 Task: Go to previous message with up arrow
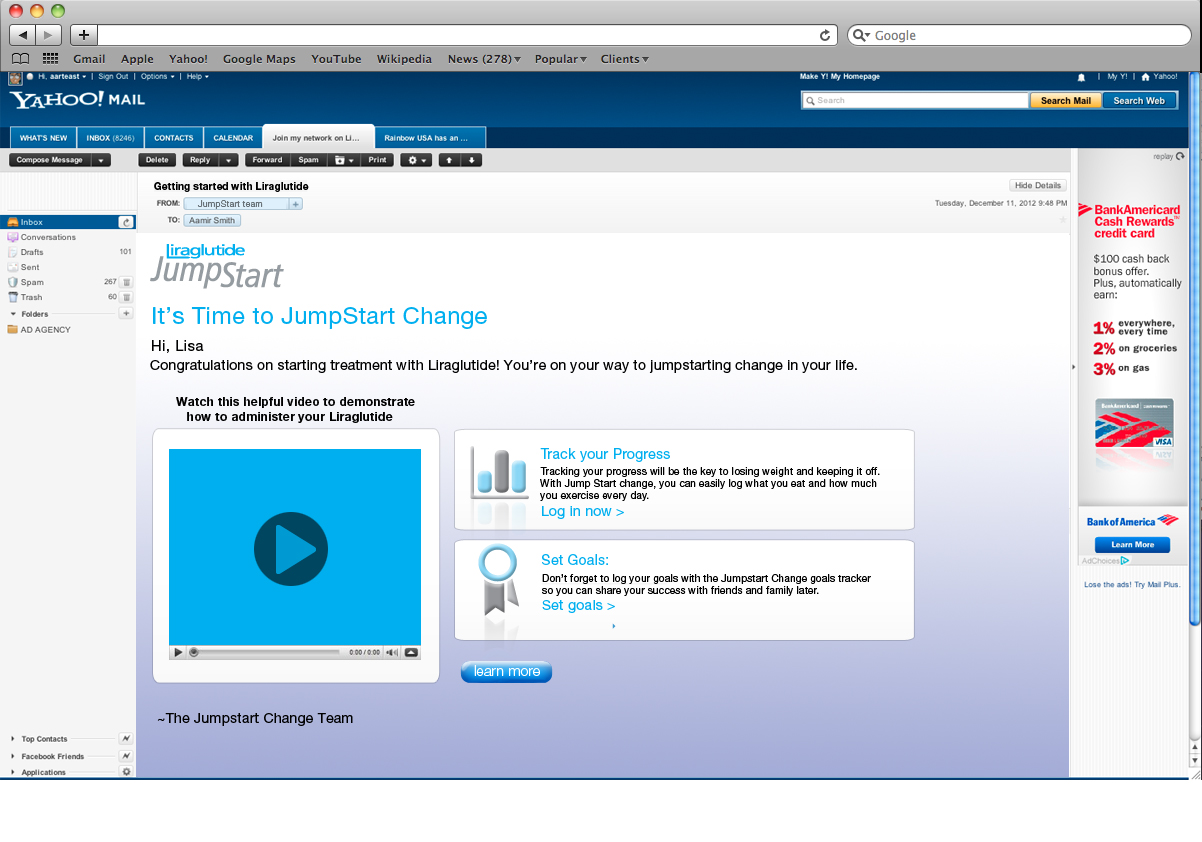click(450, 160)
